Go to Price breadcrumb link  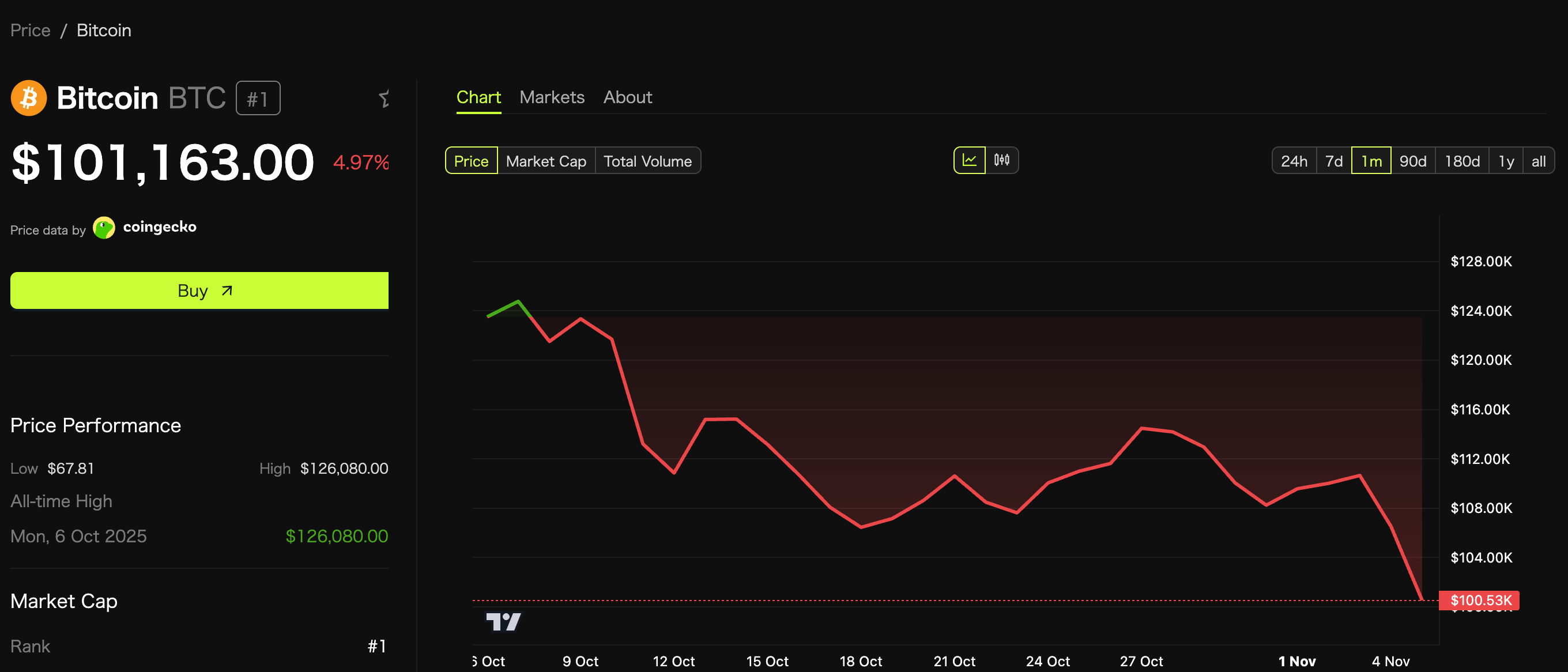31,31
